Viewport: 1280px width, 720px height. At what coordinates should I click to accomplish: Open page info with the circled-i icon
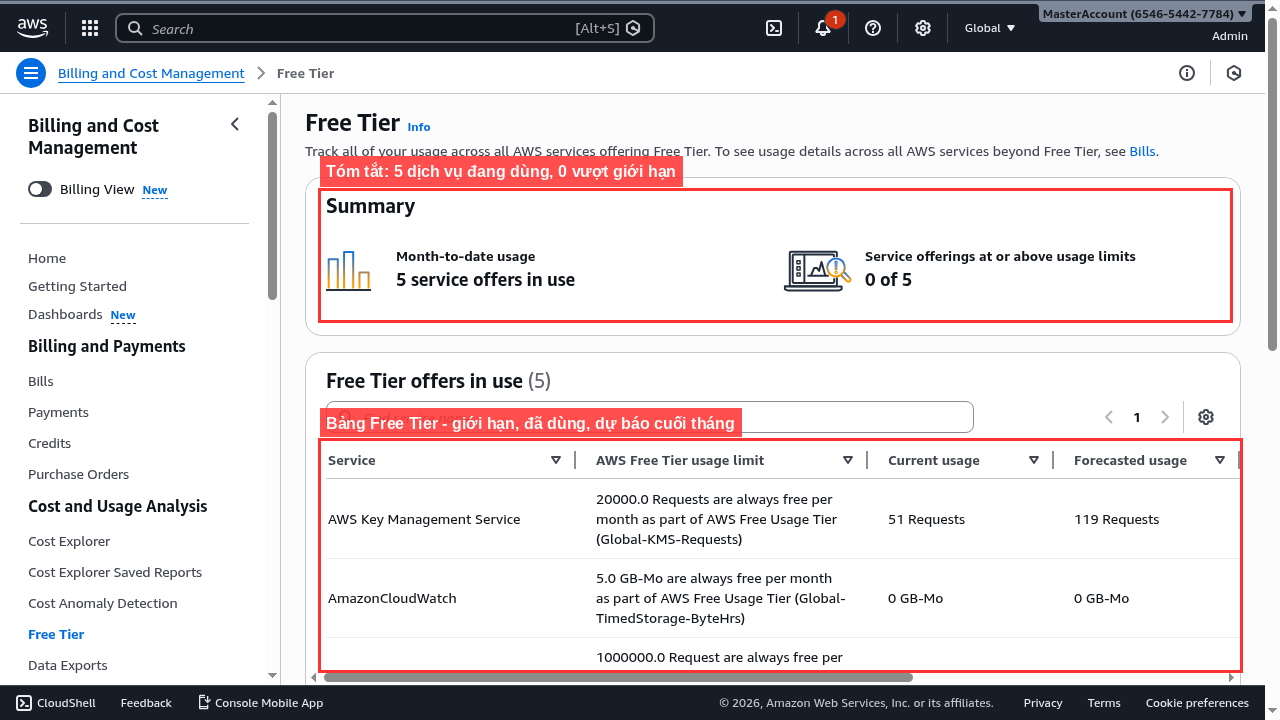(x=1187, y=72)
